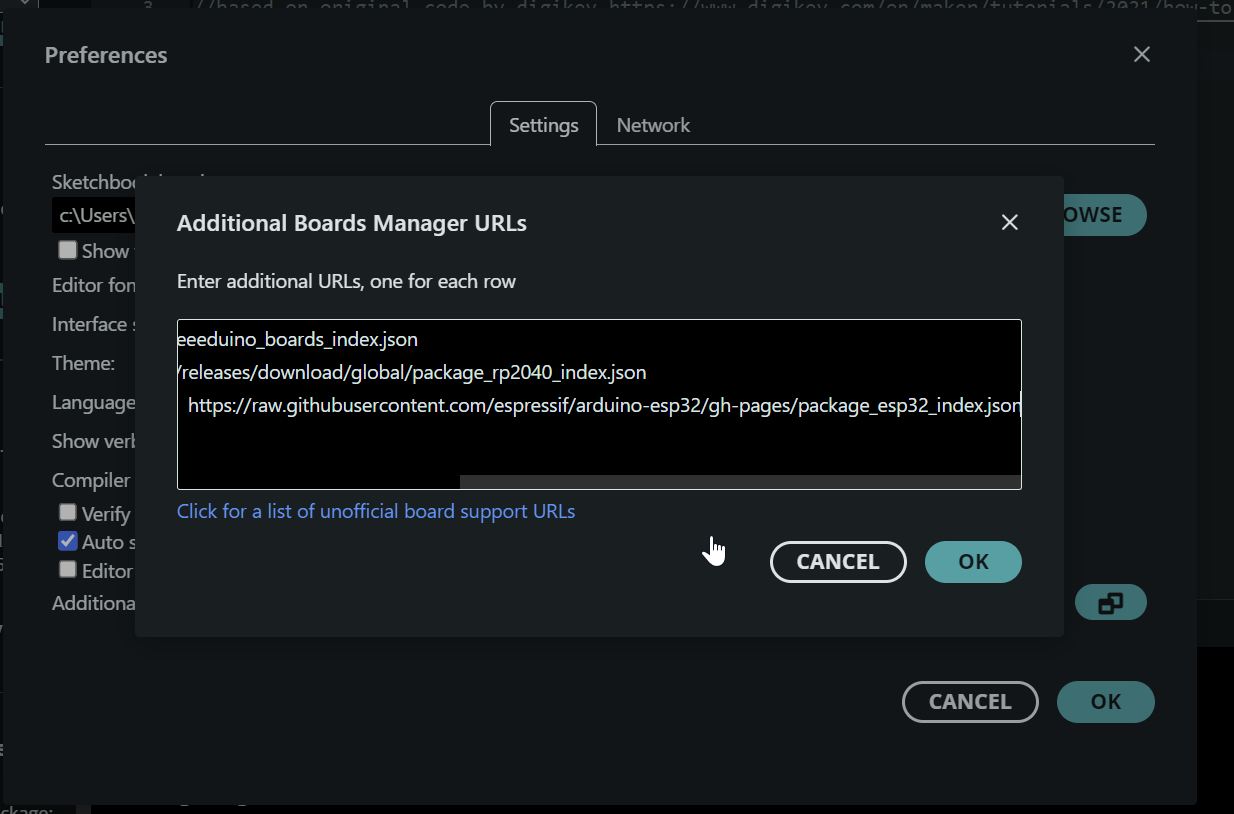Toggle the Show checkbox under sketchbook location
This screenshot has height=814, width=1234.
(x=66, y=250)
